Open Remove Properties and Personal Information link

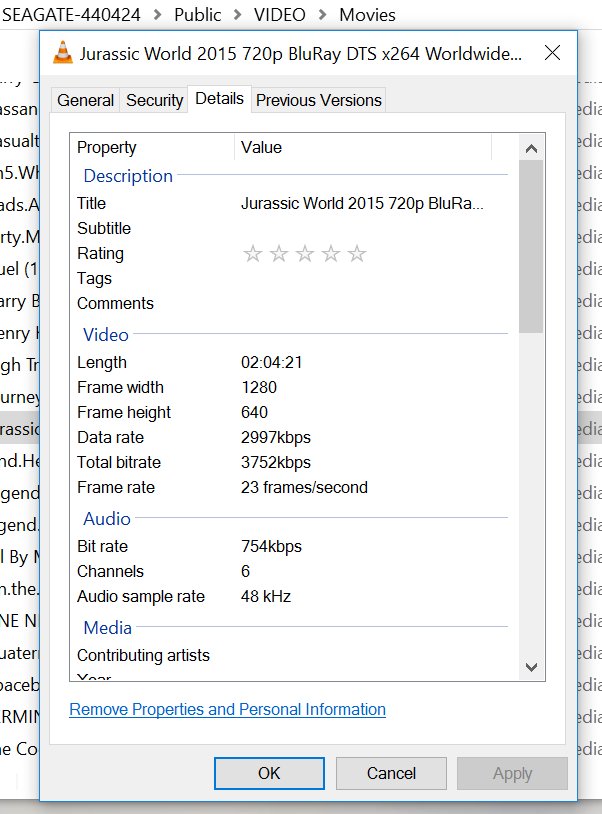(227, 710)
